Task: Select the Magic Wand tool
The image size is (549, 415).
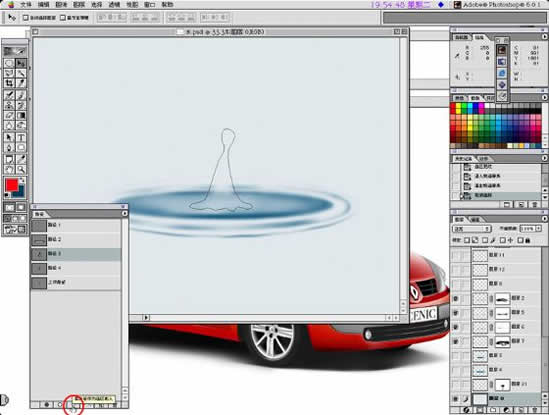Action: click(x=21, y=73)
